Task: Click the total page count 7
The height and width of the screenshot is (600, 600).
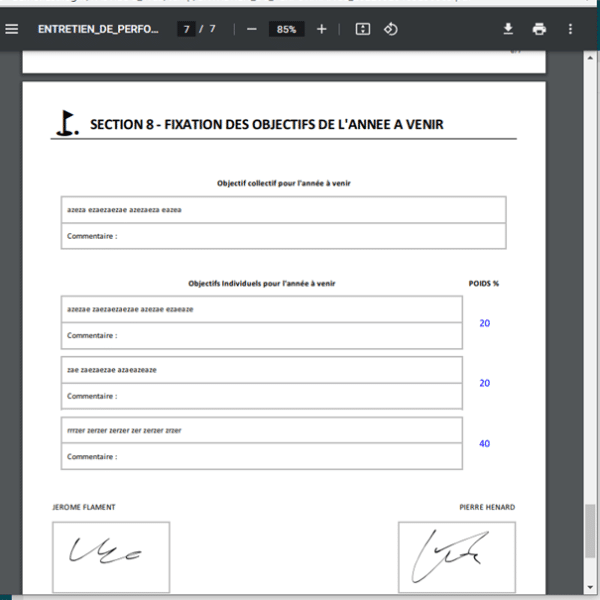Action: pyautogui.click(x=212, y=29)
